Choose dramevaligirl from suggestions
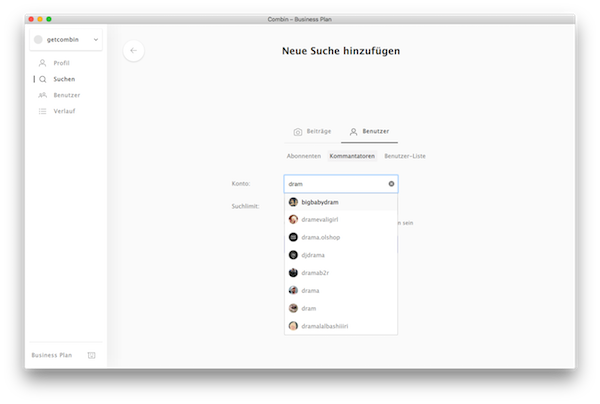This screenshot has height=404, width=600. tap(341, 220)
